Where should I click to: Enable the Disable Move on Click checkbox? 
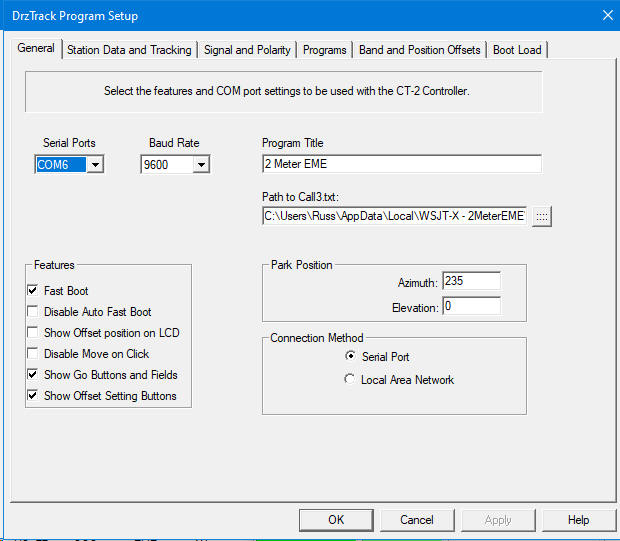tap(34, 354)
